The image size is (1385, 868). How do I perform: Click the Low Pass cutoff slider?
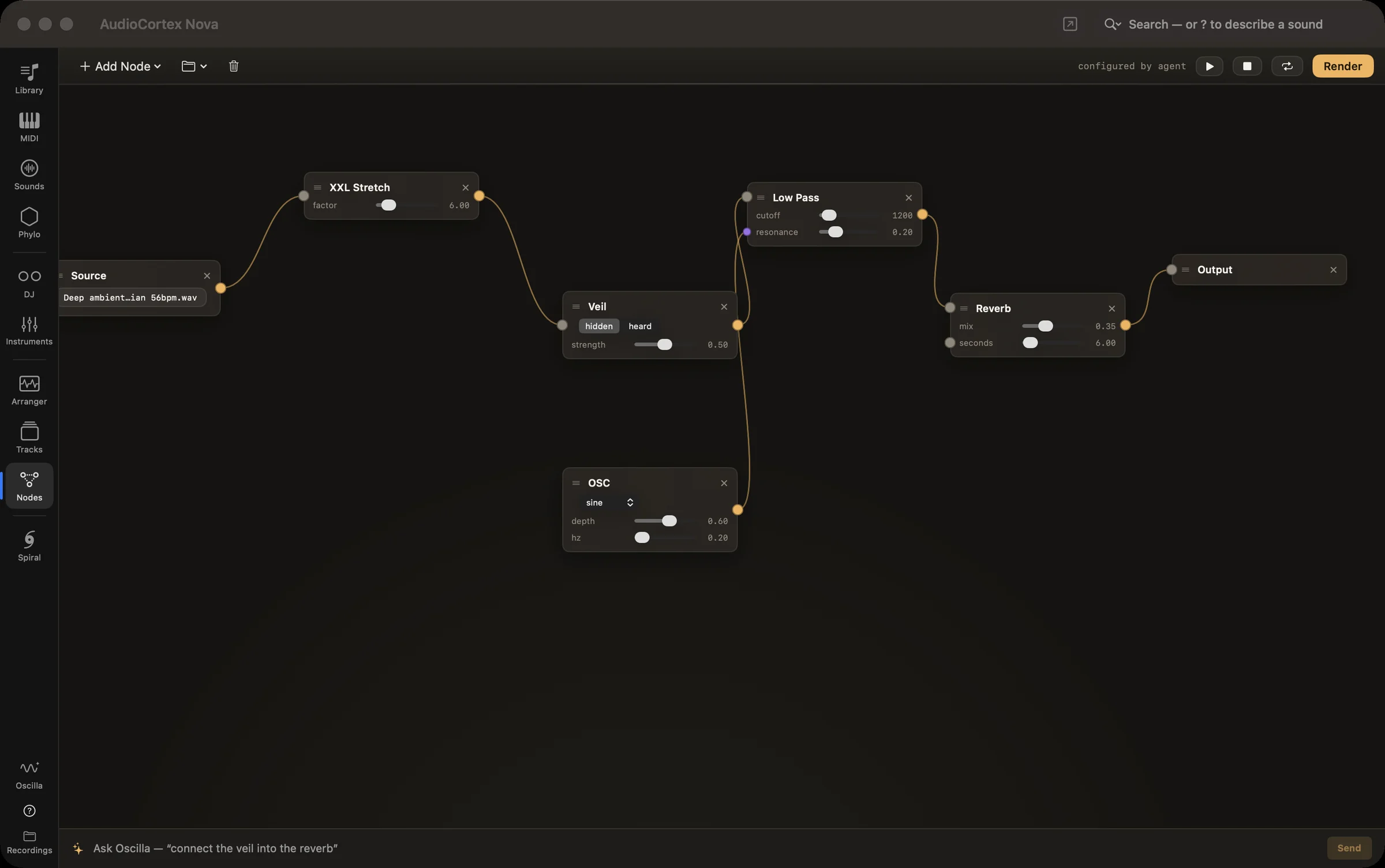pyautogui.click(x=851, y=215)
